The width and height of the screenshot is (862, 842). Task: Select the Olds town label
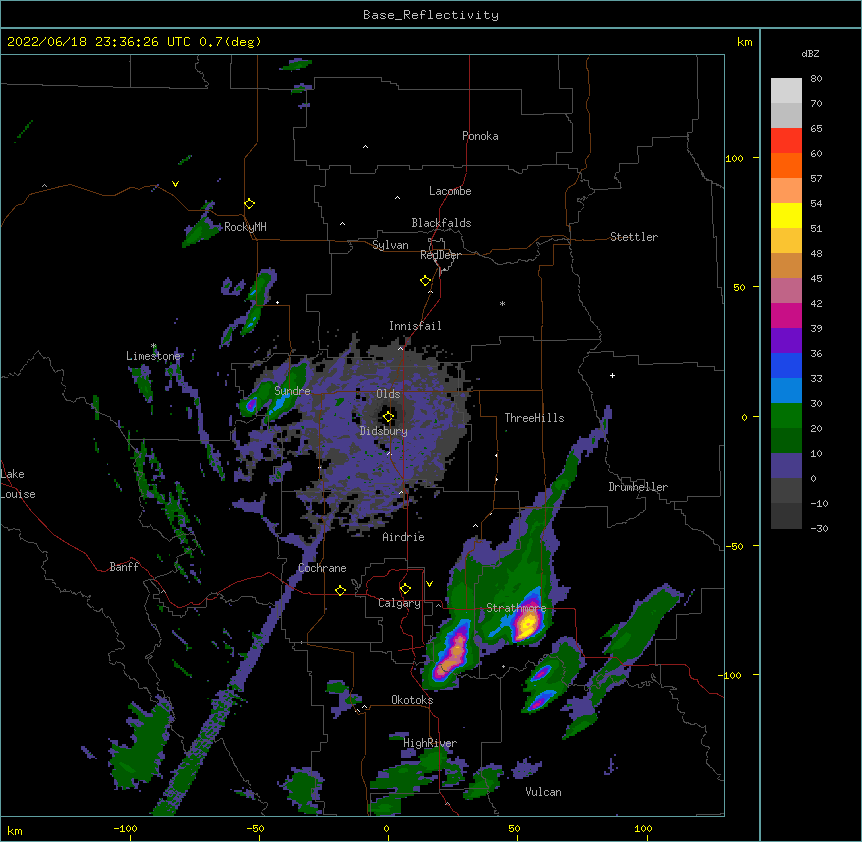coord(388,394)
